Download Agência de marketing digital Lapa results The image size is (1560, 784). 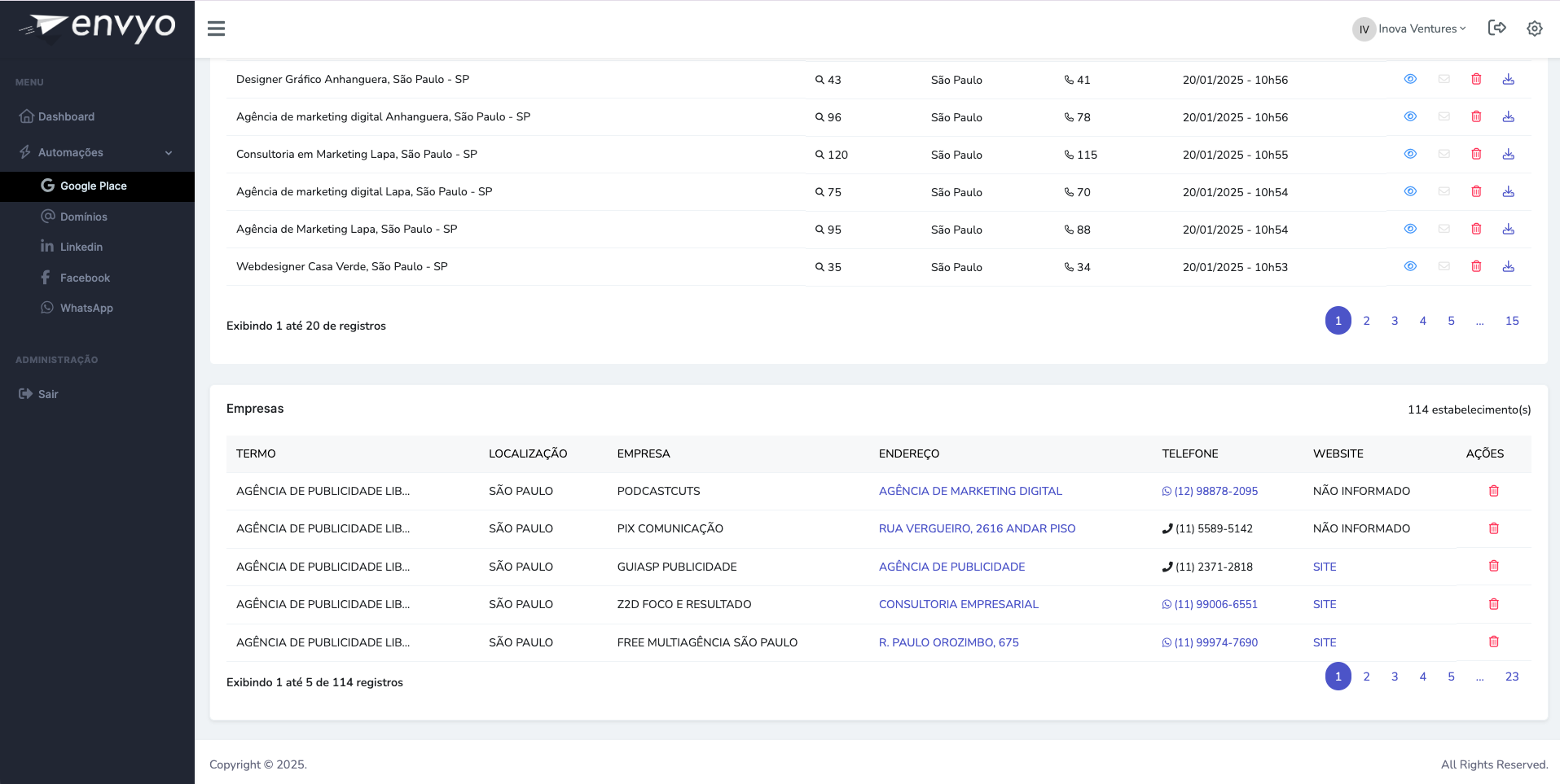[1509, 191]
